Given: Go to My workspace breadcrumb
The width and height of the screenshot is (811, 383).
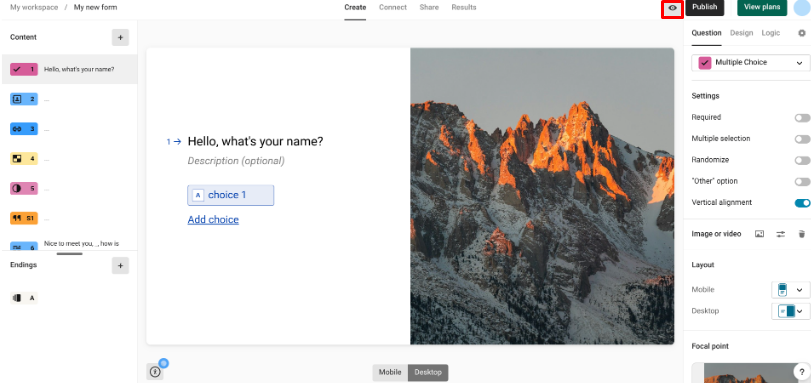Looking at the screenshot, I should 34,7.
